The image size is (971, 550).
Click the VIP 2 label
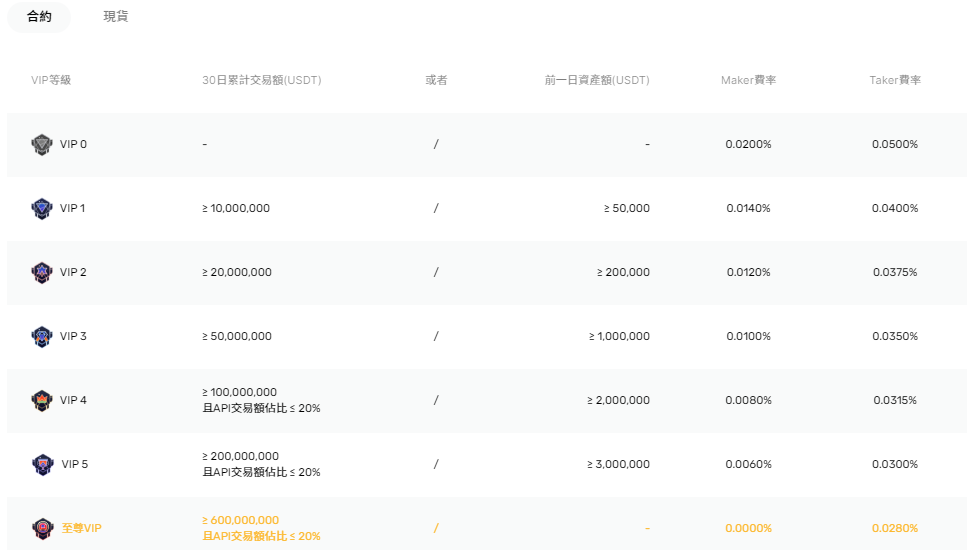tap(73, 272)
